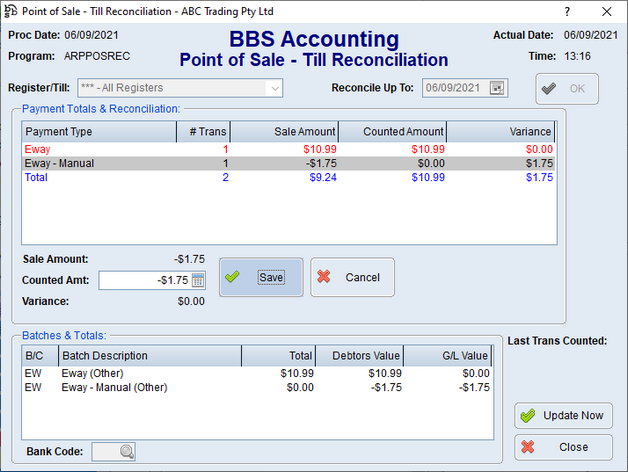This screenshot has width=628, height=472.
Task: Click the Batch Description column header
Action: pos(148,356)
